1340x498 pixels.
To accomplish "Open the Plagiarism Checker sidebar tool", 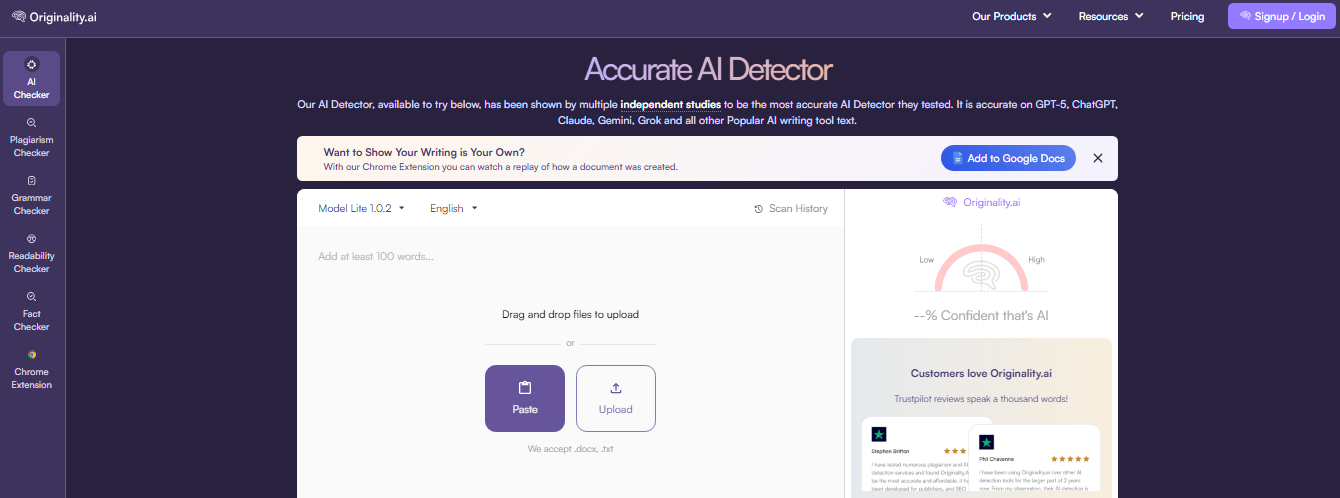I will [x=32, y=137].
